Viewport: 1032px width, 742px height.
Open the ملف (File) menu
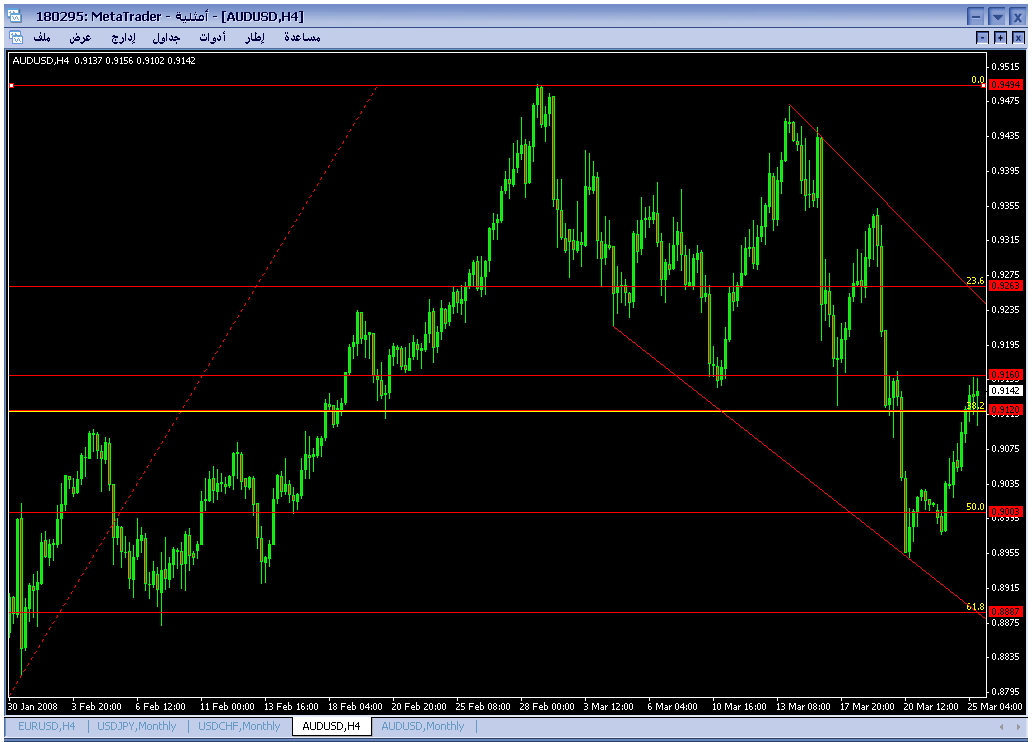tap(41, 38)
